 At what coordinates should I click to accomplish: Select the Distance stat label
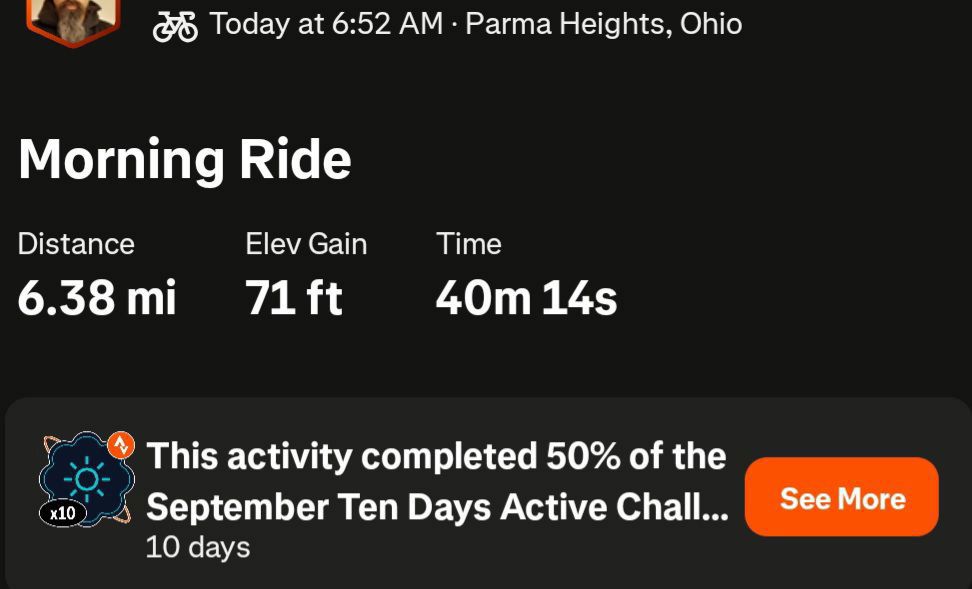tap(76, 244)
